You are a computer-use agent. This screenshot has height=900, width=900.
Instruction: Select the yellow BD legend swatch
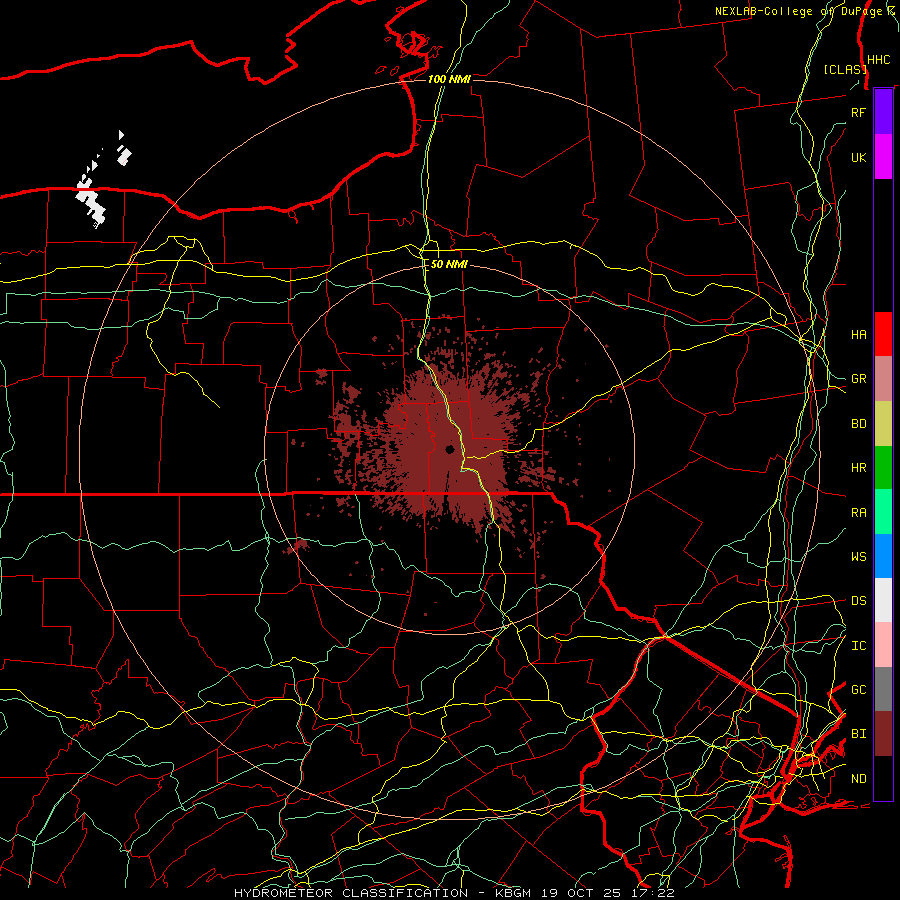click(x=883, y=424)
